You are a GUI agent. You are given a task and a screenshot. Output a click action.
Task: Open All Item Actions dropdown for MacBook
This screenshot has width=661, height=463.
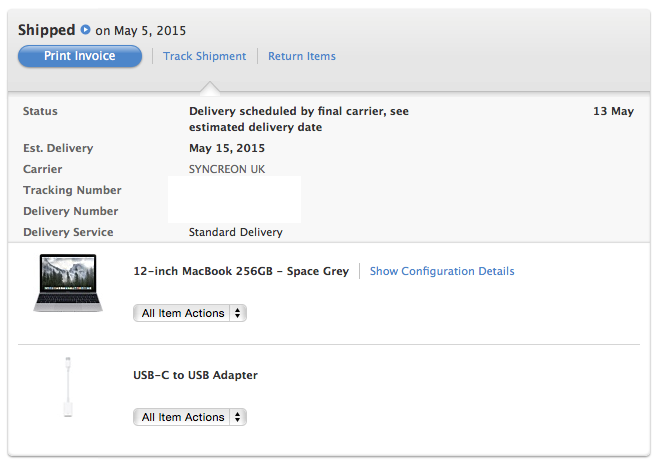[190, 313]
